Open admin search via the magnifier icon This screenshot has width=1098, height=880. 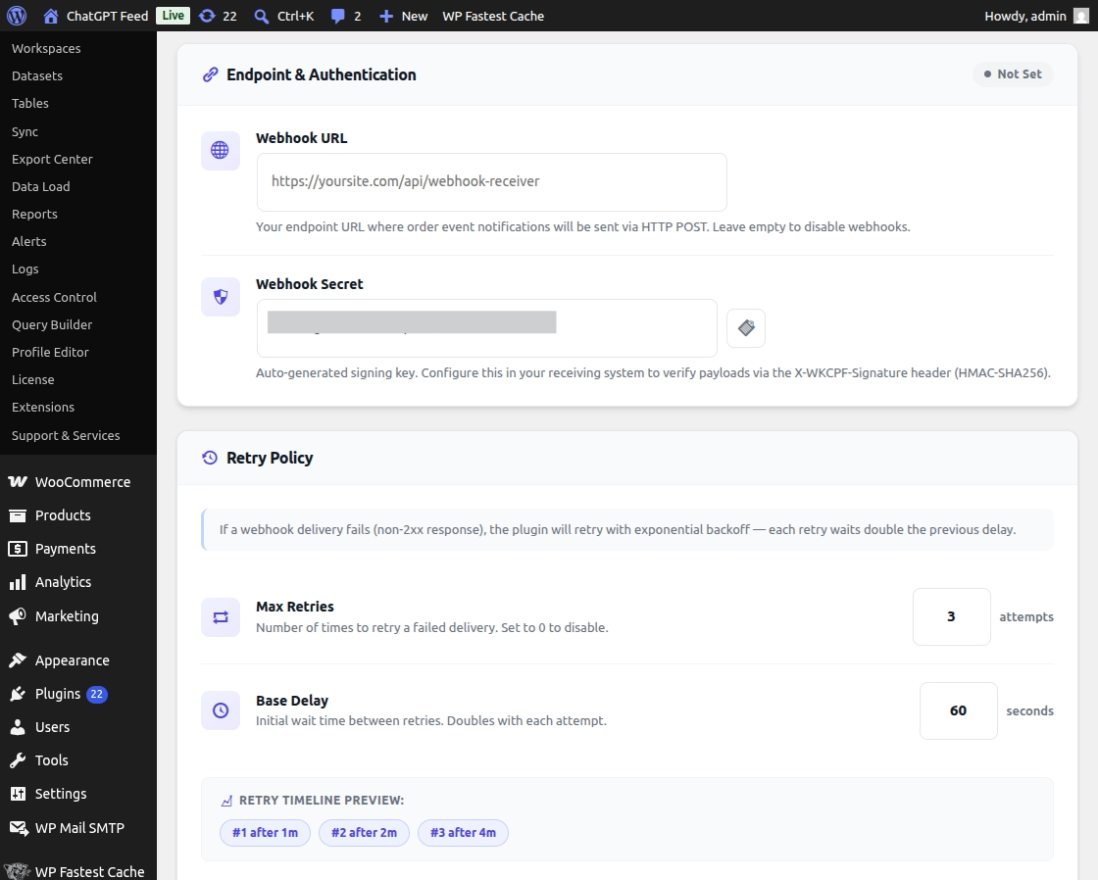(x=260, y=15)
